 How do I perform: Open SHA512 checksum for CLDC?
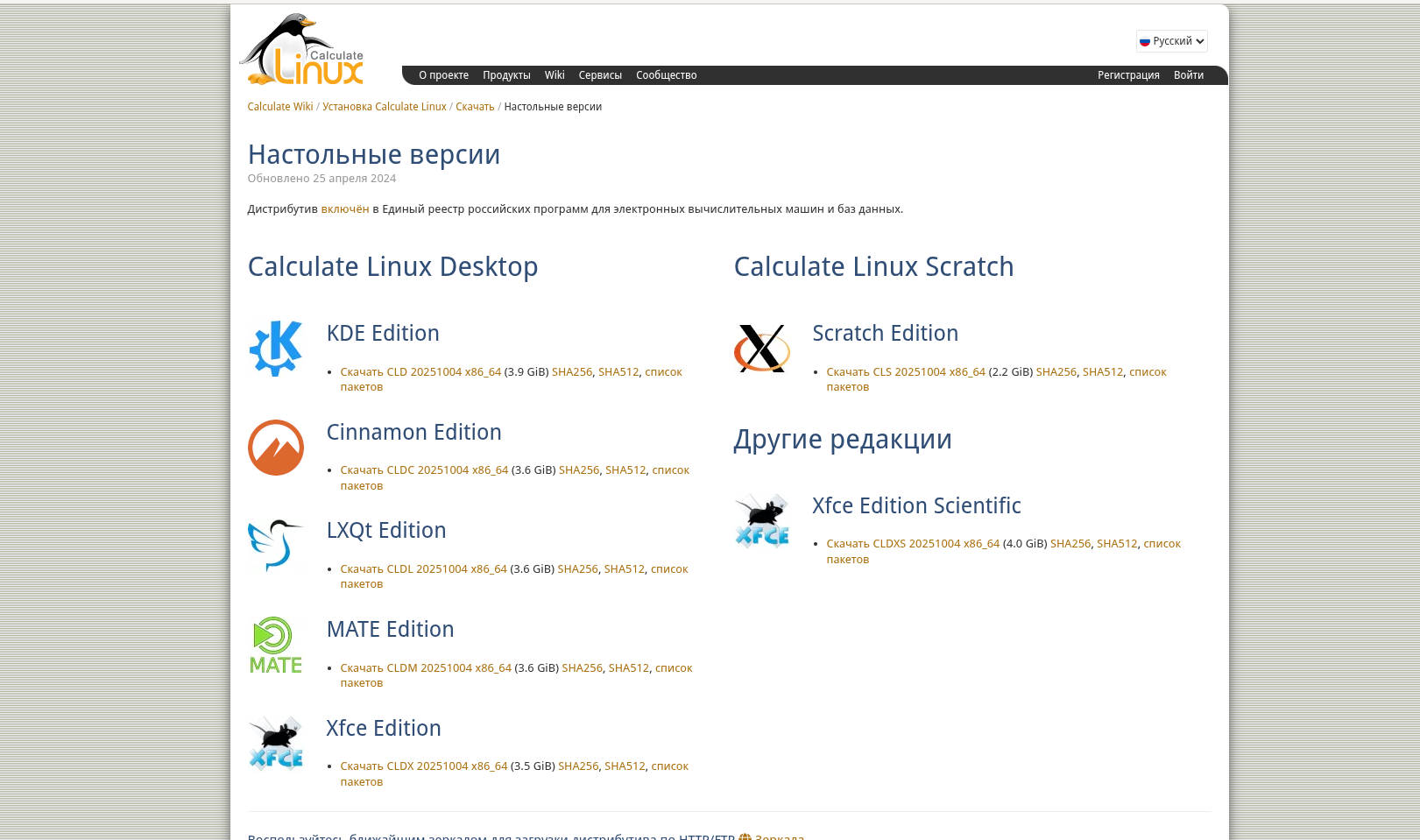(x=625, y=470)
